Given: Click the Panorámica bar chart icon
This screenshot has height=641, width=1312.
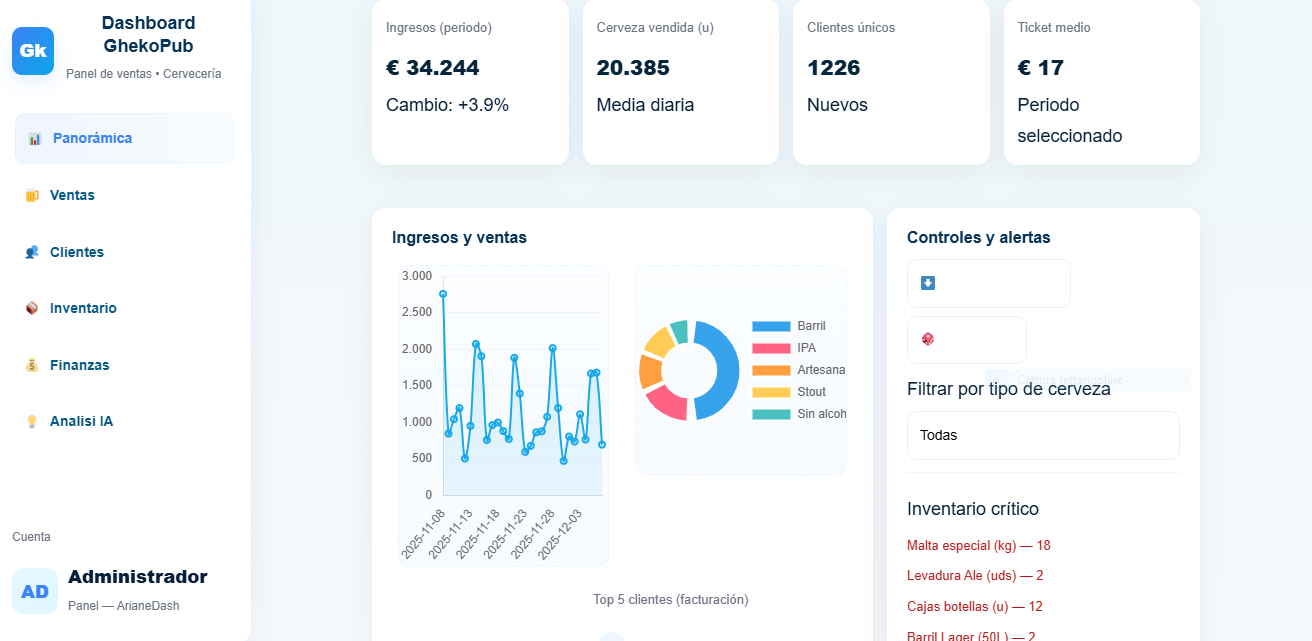Looking at the screenshot, I should click(35, 139).
